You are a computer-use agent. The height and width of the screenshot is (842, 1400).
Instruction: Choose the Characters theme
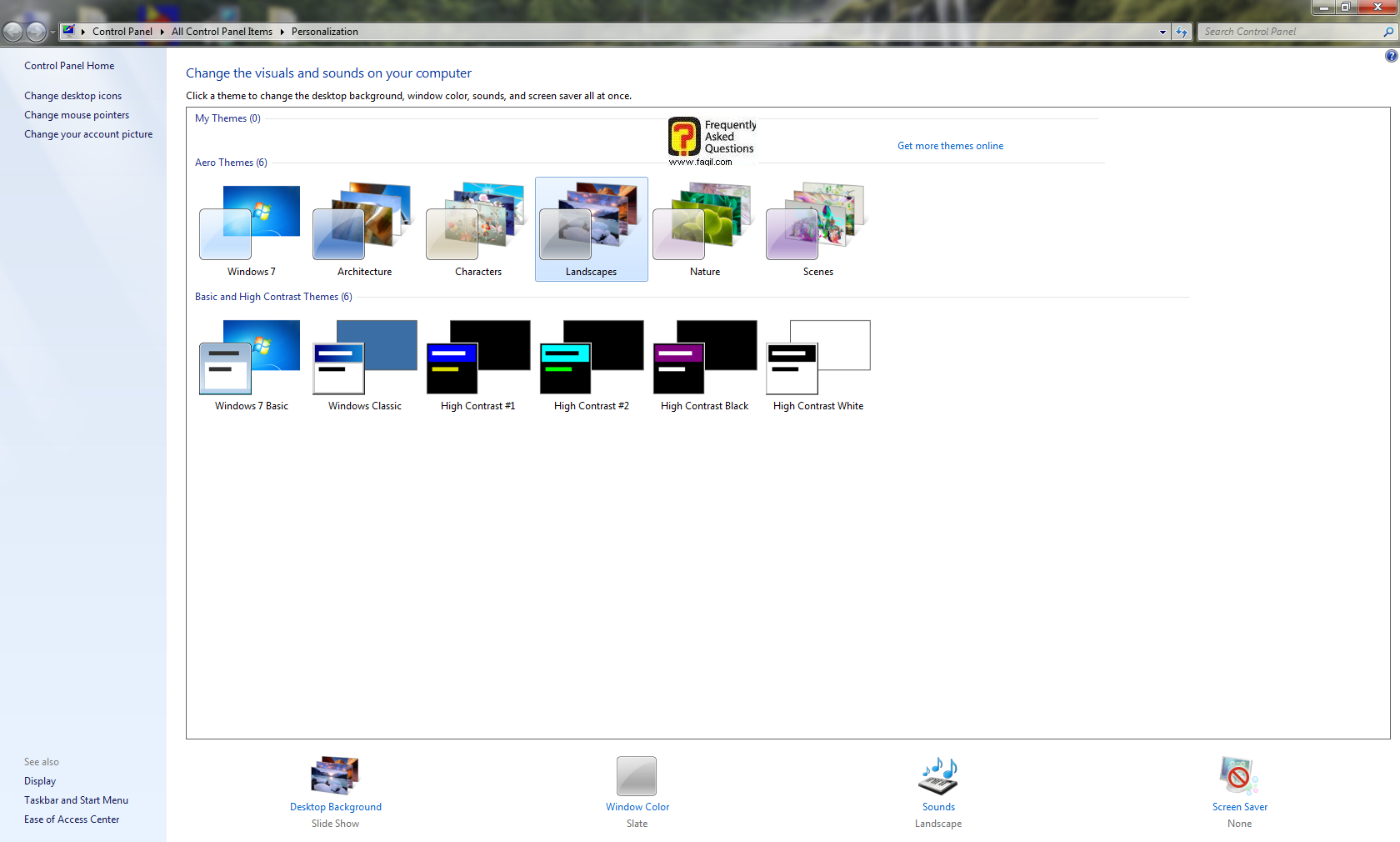point(477,229)
